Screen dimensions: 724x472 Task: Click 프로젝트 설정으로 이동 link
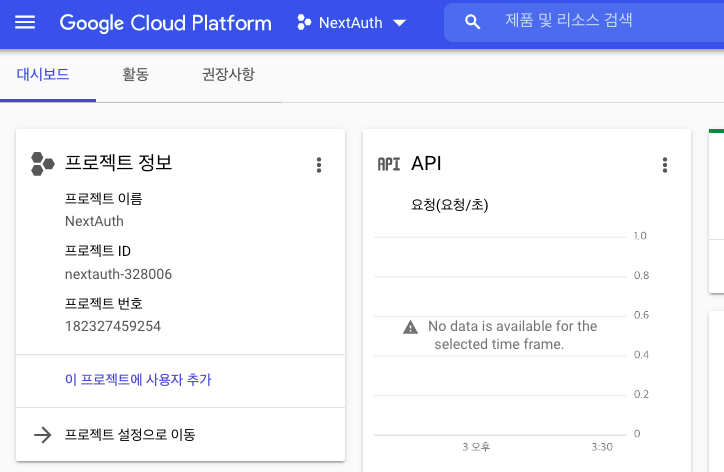click(130, 435)
